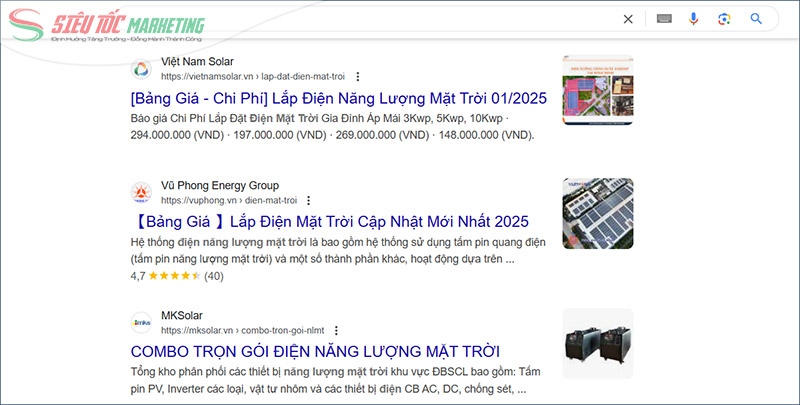Click the vuphong.vn dien-mat-troi URL breadcrumb
Screen dimensions: 800x405
tap(229, 200)
